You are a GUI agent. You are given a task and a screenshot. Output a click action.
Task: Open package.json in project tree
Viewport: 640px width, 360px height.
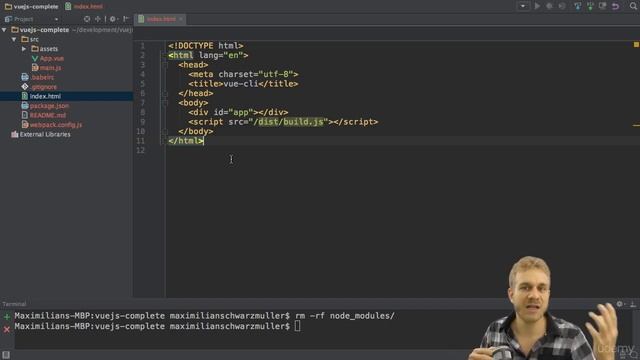45,106
